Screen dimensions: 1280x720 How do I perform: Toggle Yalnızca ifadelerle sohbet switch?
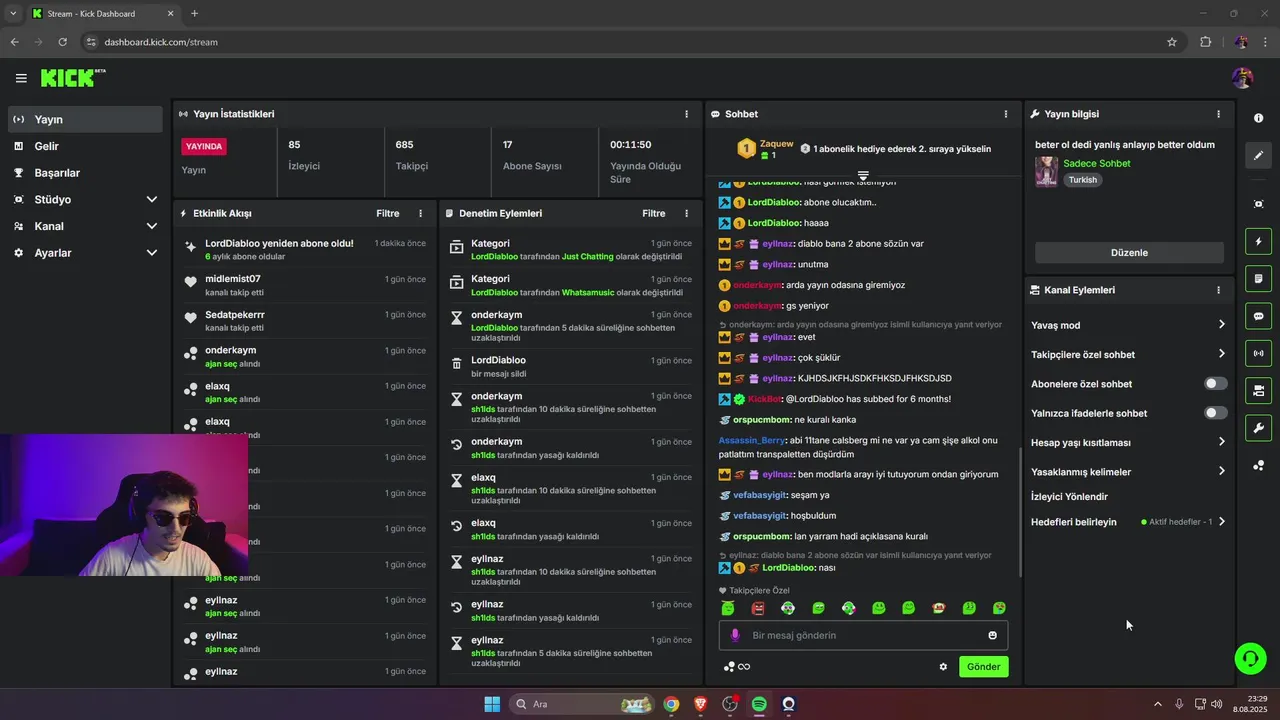1215,413
